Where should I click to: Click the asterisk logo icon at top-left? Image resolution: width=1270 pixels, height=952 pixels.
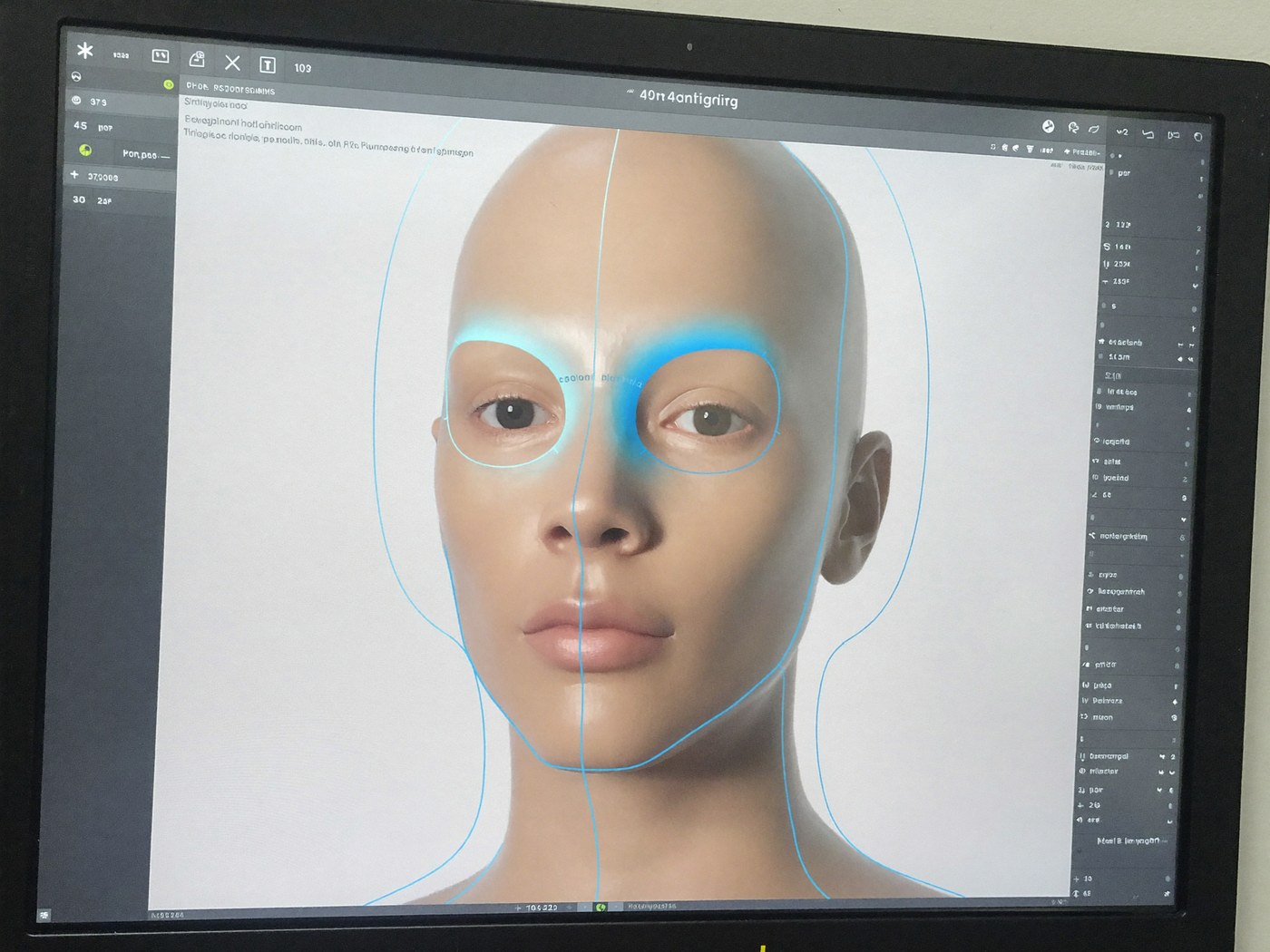pos(85,50)
